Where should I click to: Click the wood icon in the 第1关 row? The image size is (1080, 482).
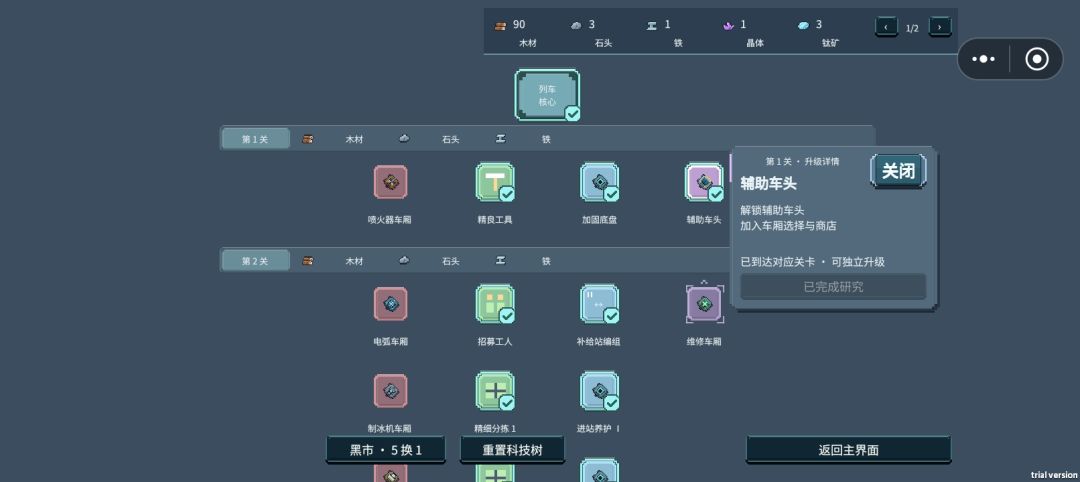[307, 138]
